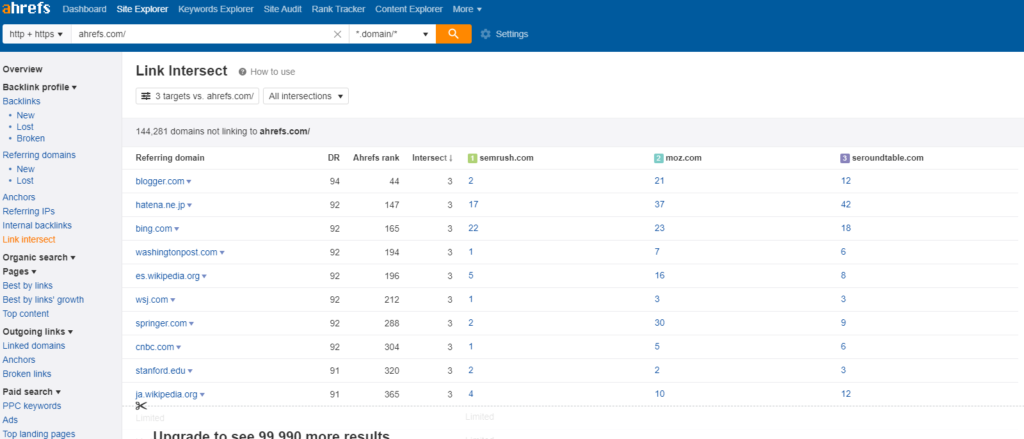Open Internal backlinks in the sidebar

[37, 225]
